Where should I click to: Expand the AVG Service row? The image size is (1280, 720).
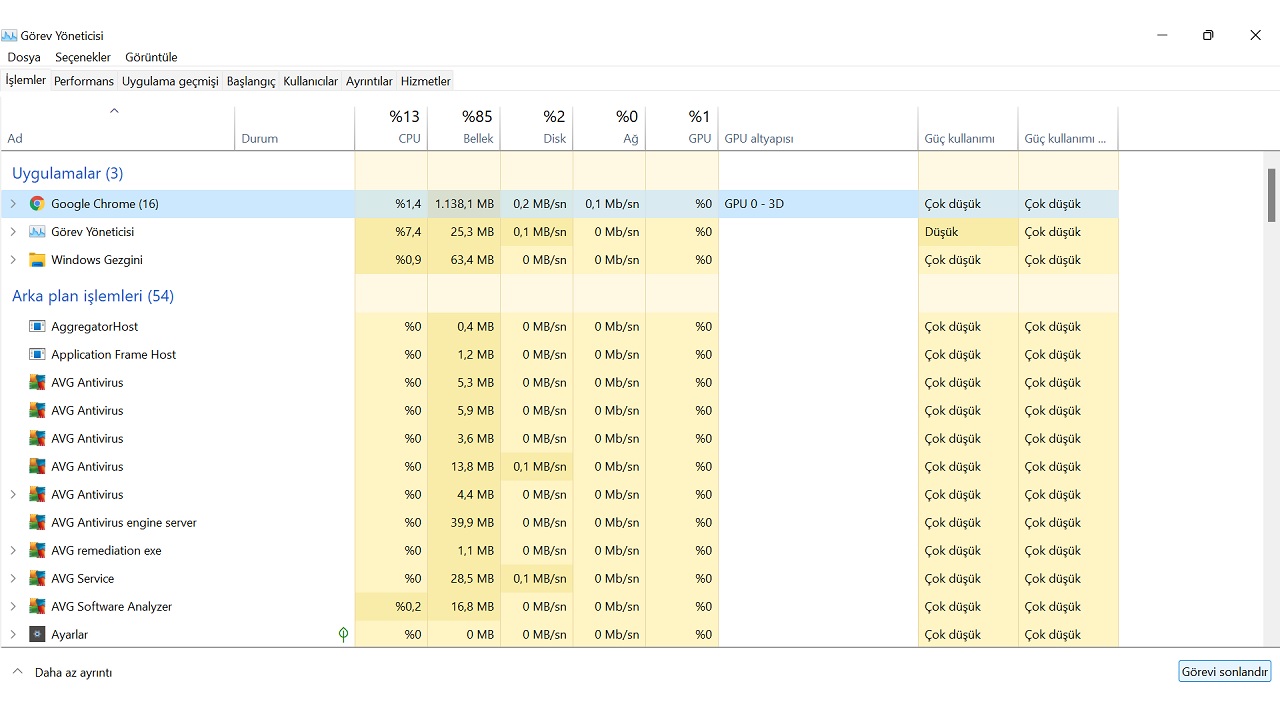point(13,579)
